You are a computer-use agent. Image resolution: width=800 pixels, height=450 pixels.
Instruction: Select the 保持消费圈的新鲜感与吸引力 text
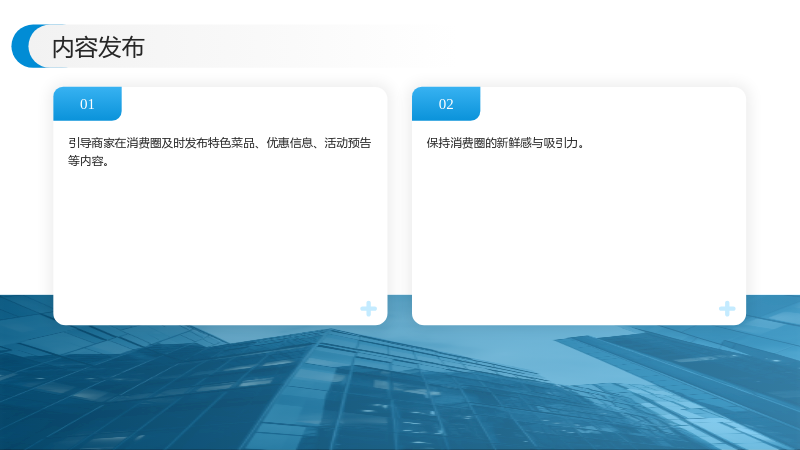pyautogui.click(x=505, y=143)
